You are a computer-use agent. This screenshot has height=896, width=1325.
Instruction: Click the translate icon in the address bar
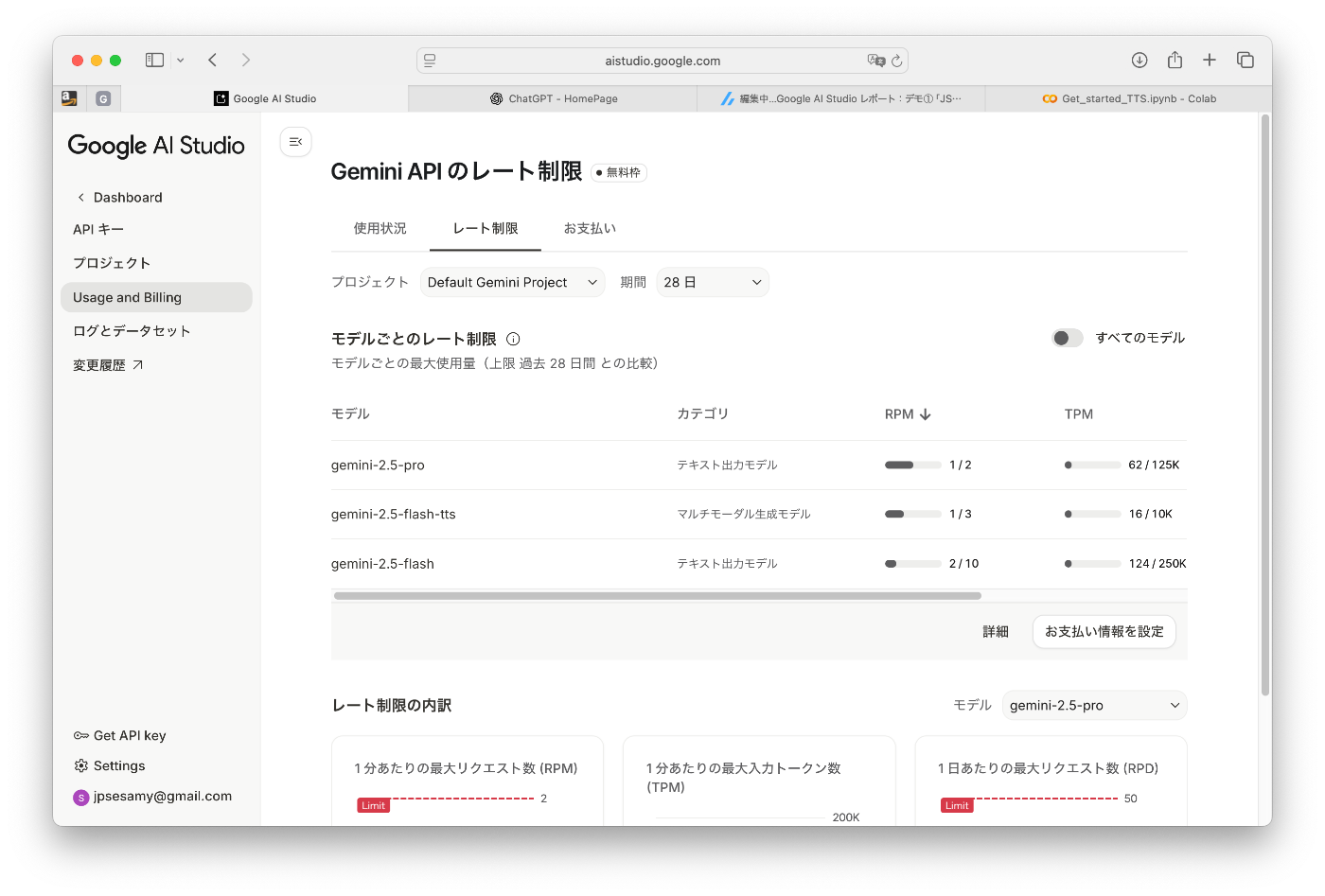(x=876, y=61)
